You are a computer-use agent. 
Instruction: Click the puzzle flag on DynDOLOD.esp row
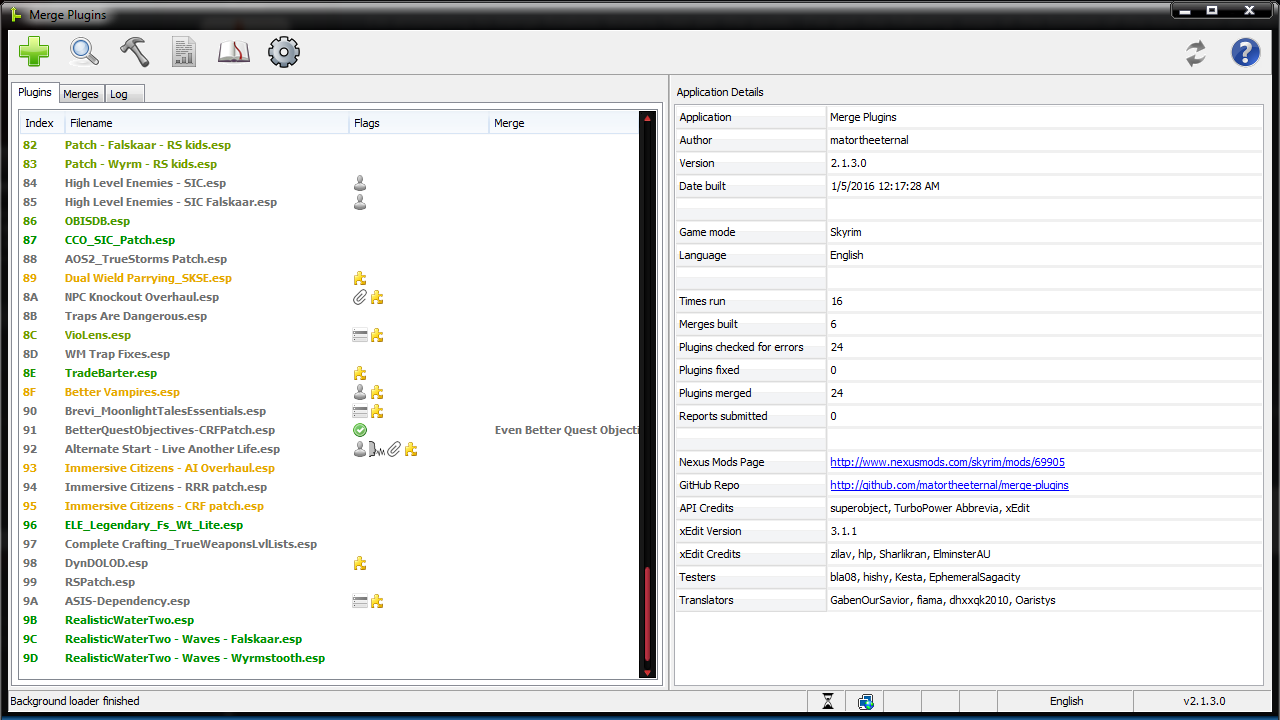tap(360, 563)
